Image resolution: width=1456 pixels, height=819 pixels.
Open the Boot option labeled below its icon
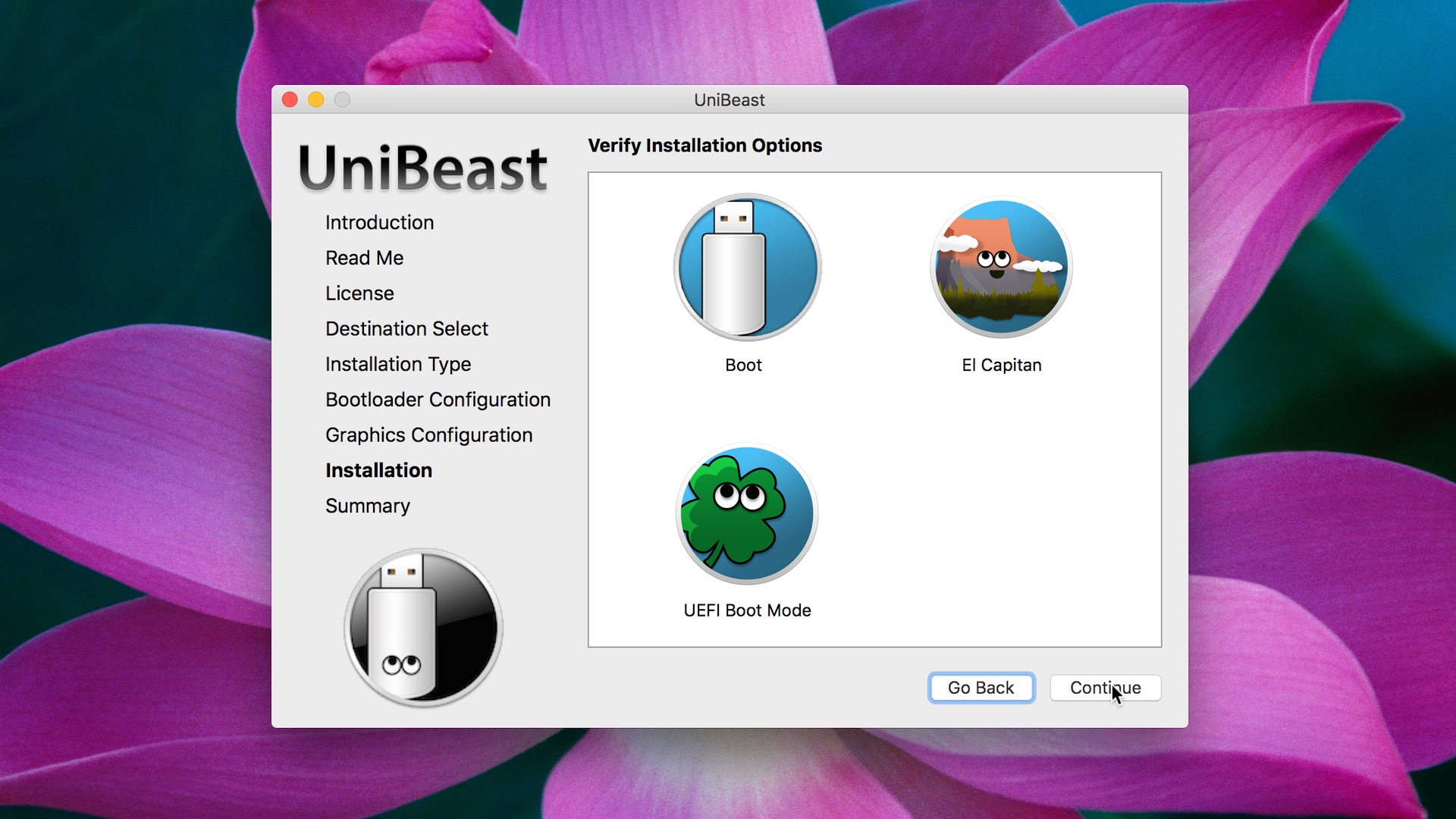[x=742, y=365]
